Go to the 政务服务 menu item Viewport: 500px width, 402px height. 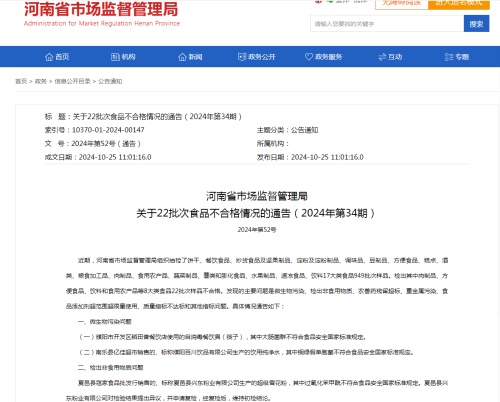point(323,57)
